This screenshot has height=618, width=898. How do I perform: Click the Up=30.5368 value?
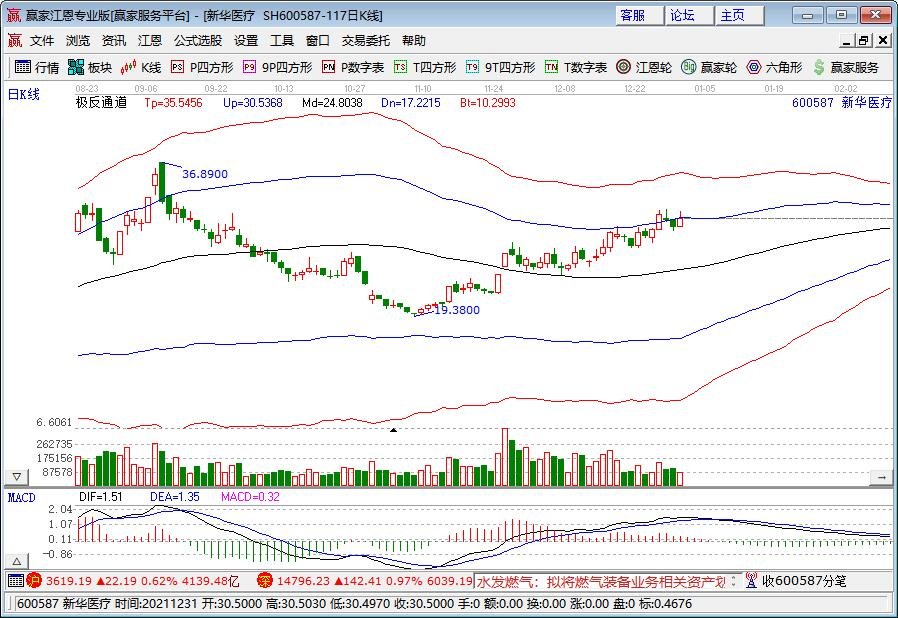pos(253,103)
